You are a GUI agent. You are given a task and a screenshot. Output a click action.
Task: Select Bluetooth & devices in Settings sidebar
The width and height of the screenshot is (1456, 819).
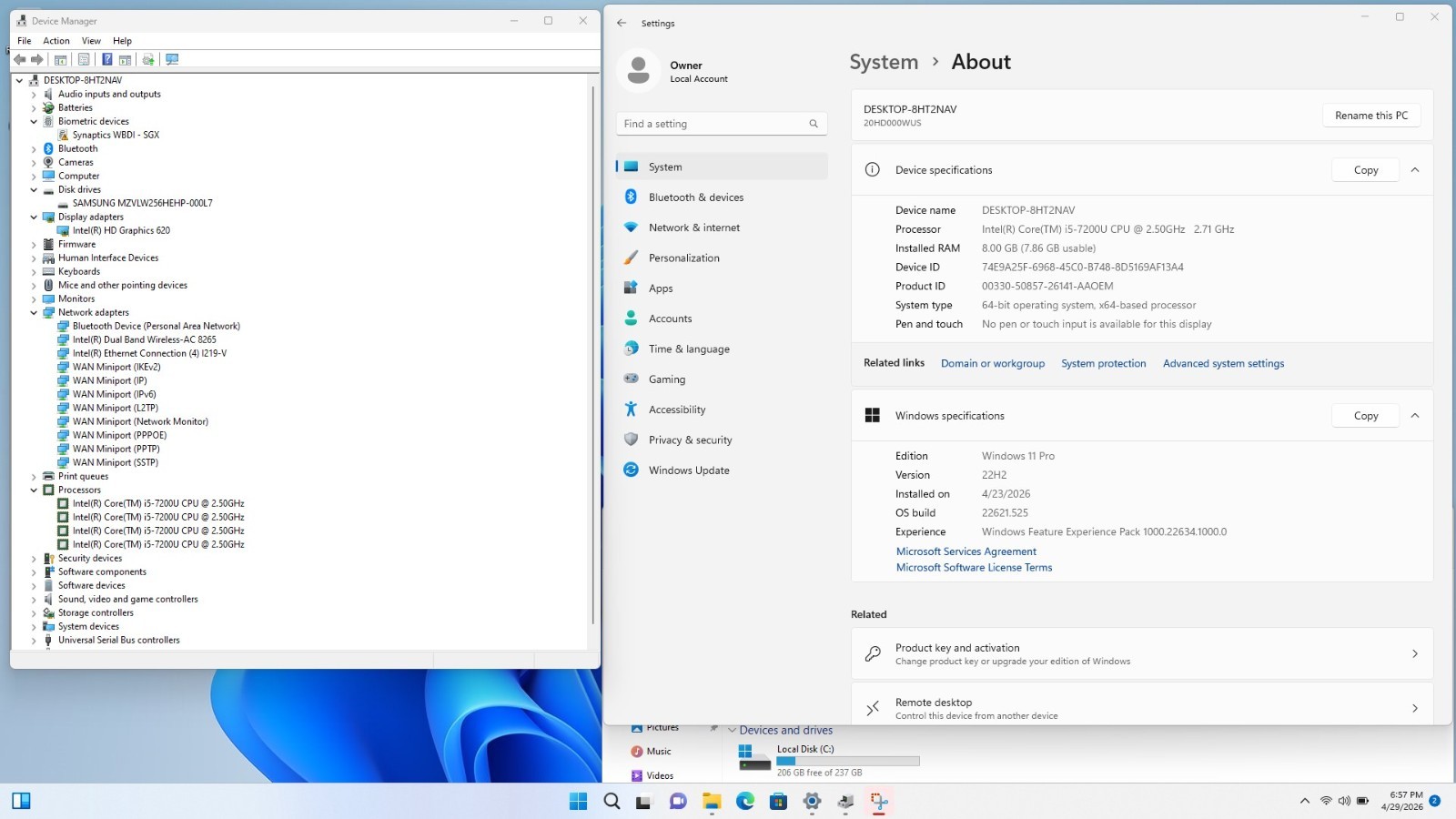click(x=722, y=197)
